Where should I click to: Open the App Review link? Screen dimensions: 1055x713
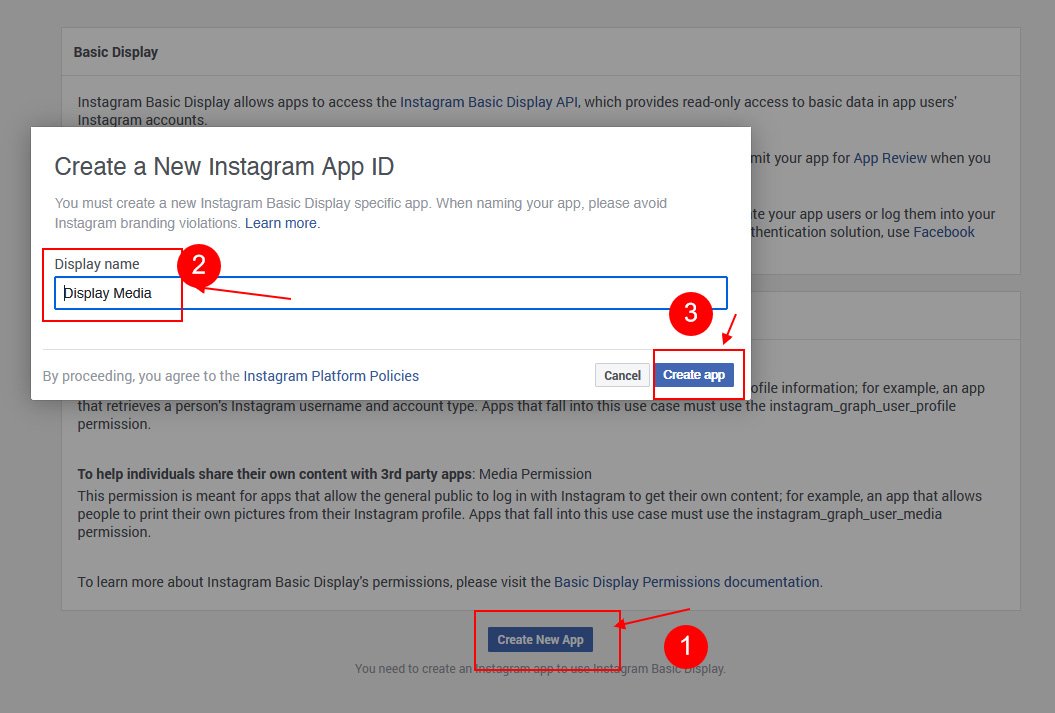point(890,158)
